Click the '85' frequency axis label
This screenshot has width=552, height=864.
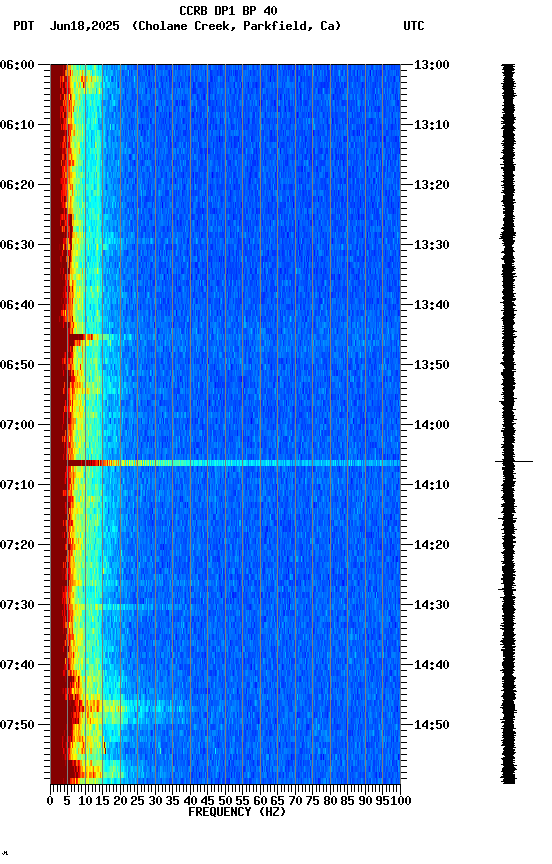pos(348,801)
